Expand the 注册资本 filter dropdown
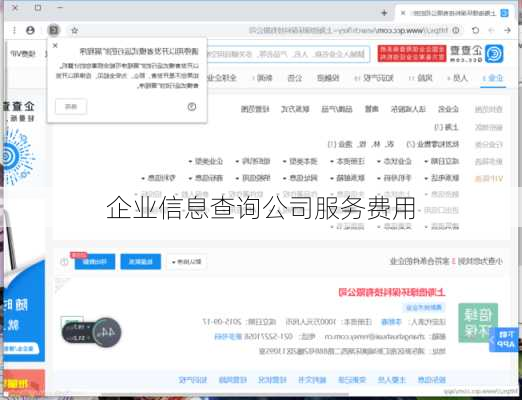 coord(348,162)
